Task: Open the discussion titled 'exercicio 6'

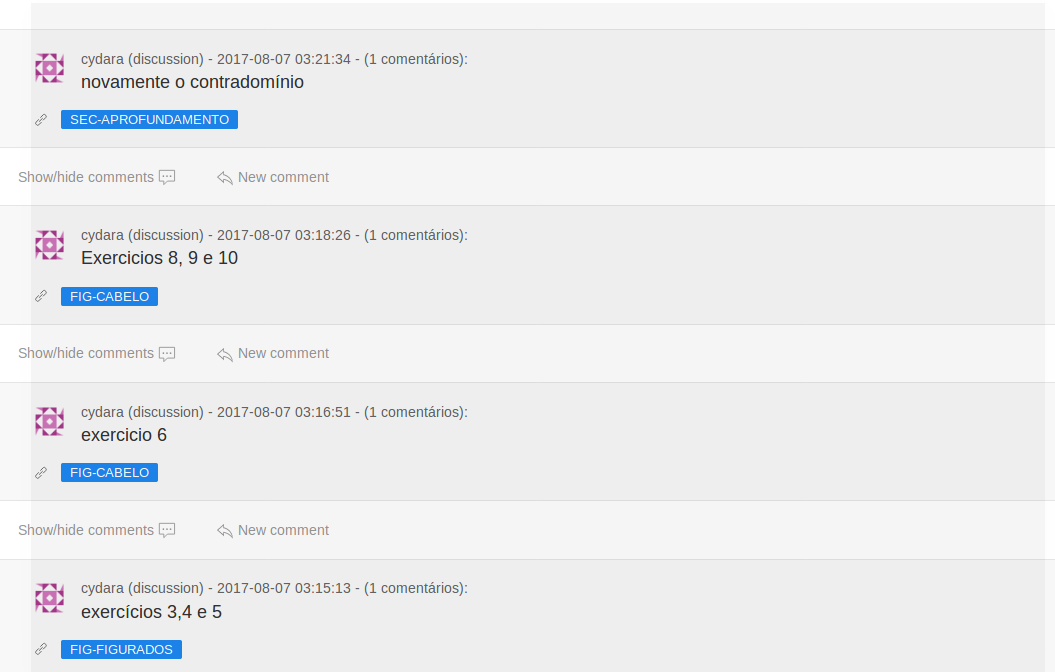Action: (124, 435)
